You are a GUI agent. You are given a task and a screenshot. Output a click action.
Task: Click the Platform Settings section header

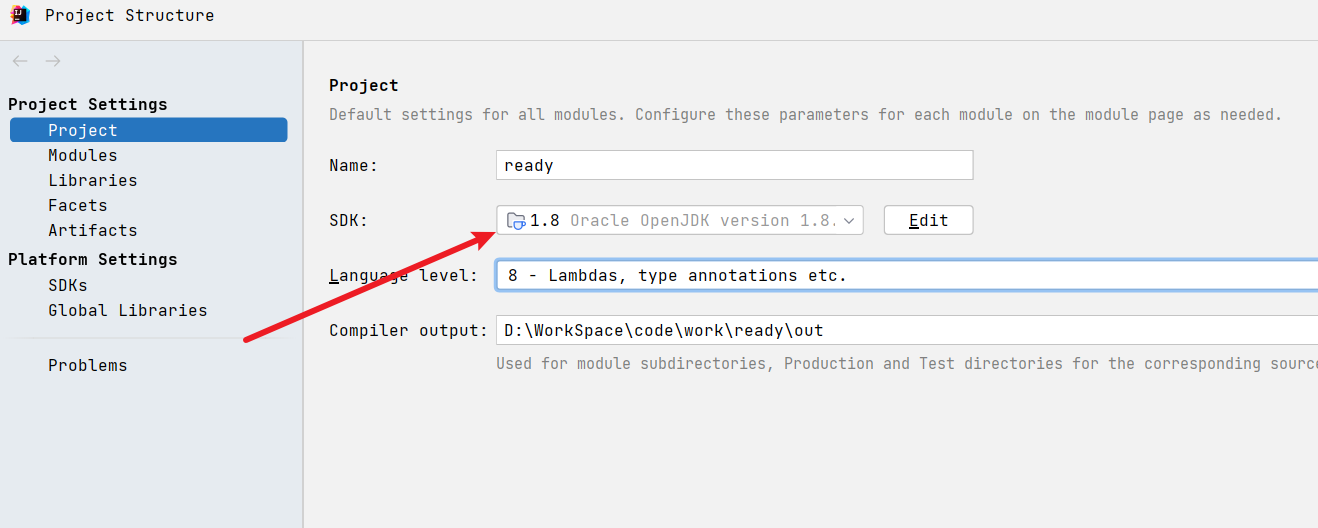[x=93, y=259]
